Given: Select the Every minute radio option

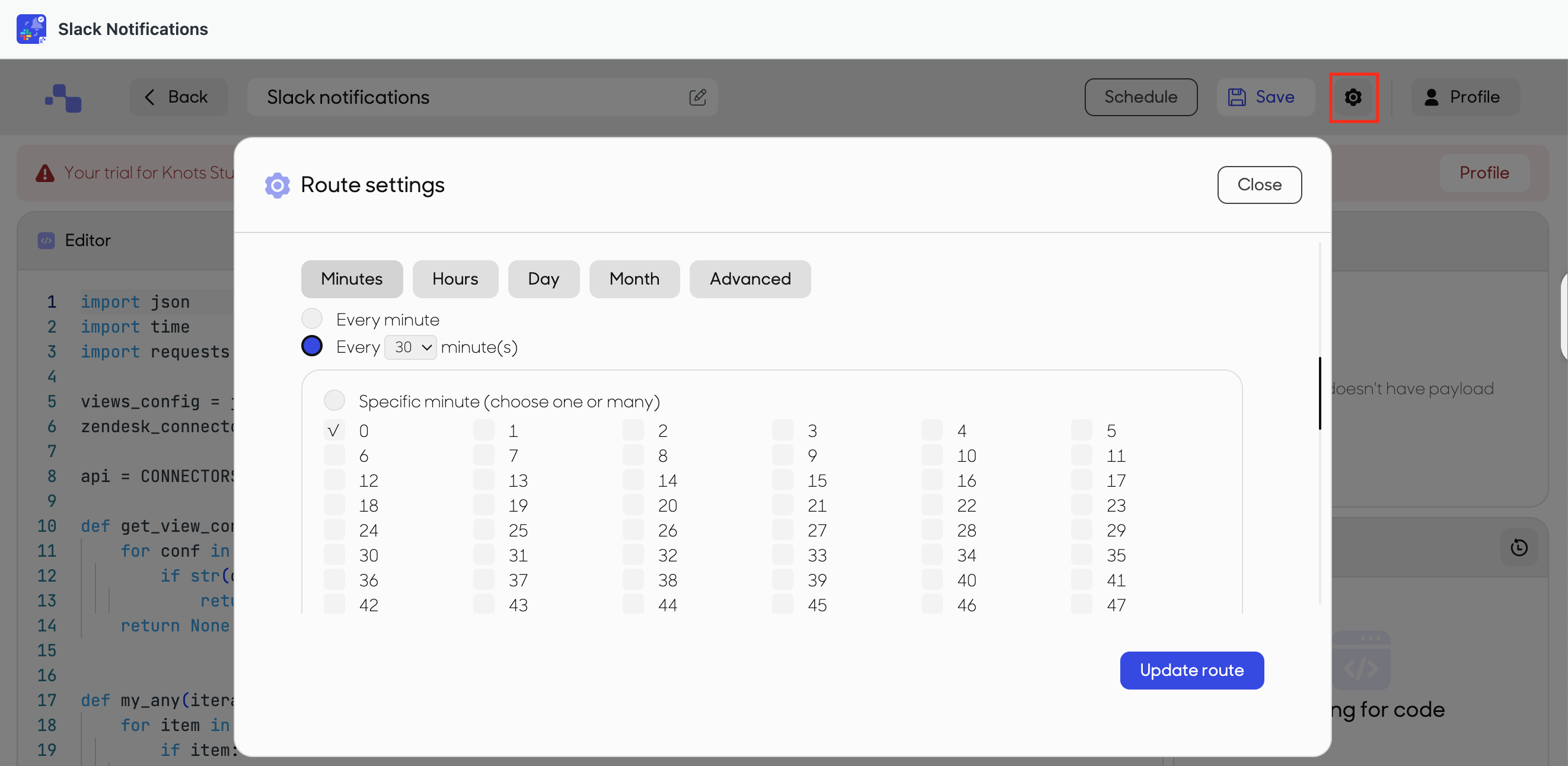Looking at the screenshot, I should point(313,318).
